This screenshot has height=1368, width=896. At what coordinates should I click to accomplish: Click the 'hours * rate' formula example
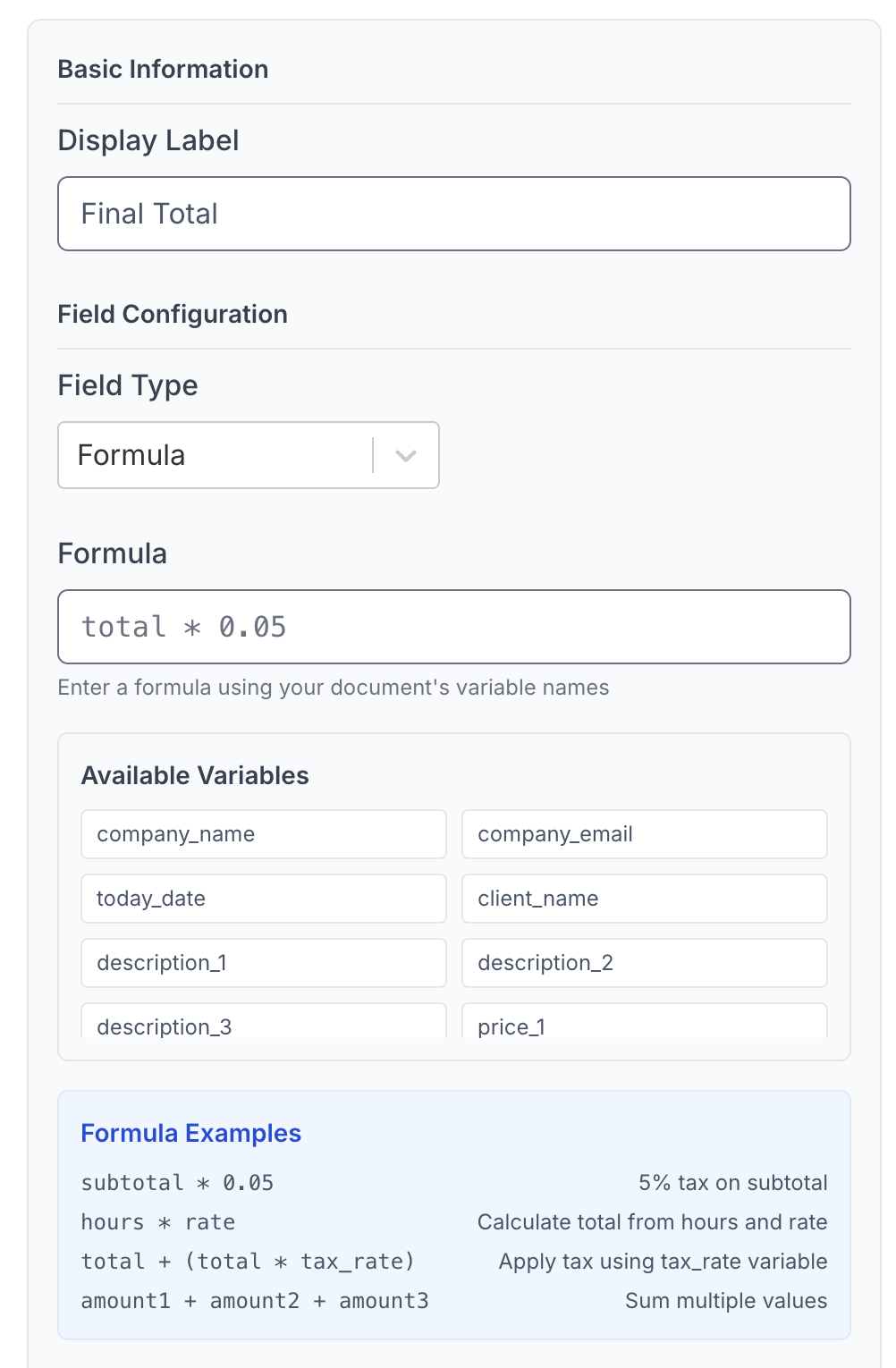point(158,1222)
